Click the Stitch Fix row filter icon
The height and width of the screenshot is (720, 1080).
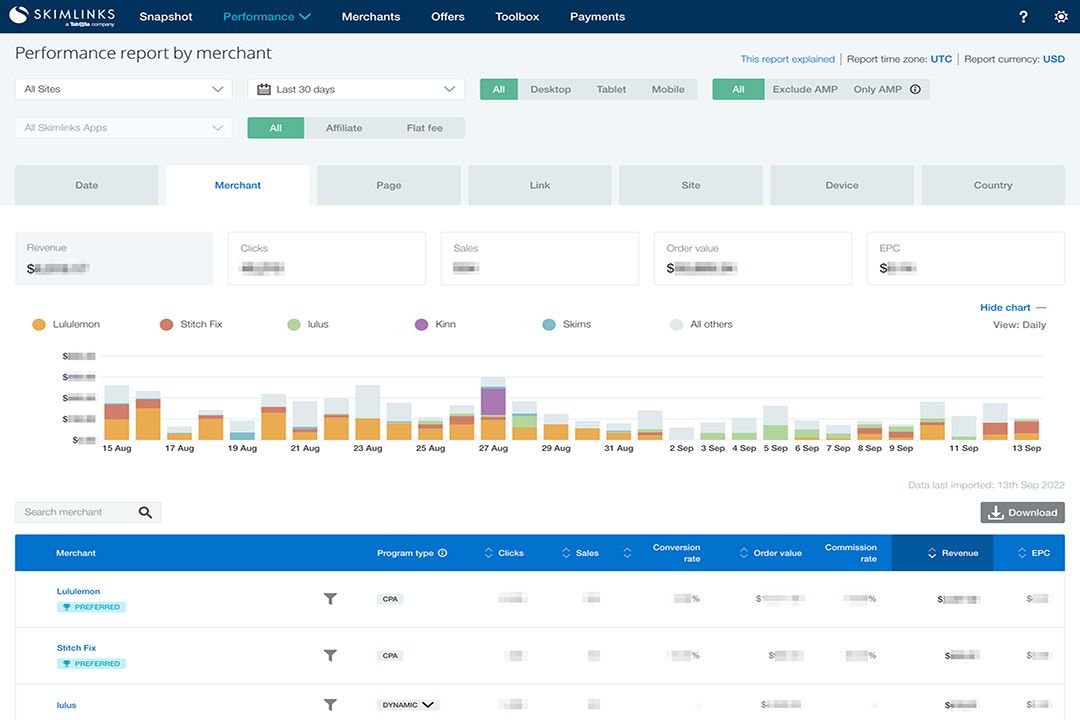(330, 656)
